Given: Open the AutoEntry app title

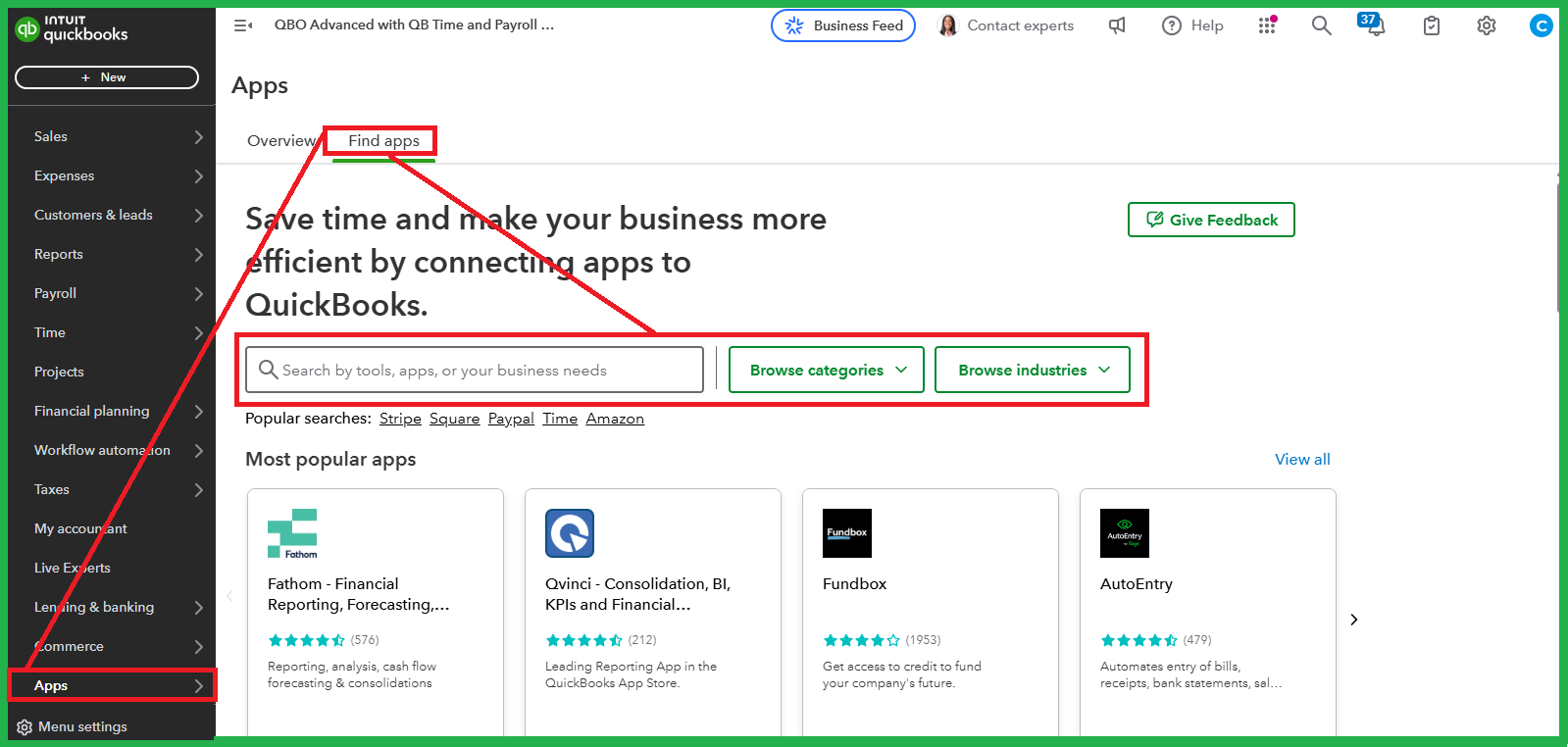Looking at the screenshot, I should coord(1137,584).
